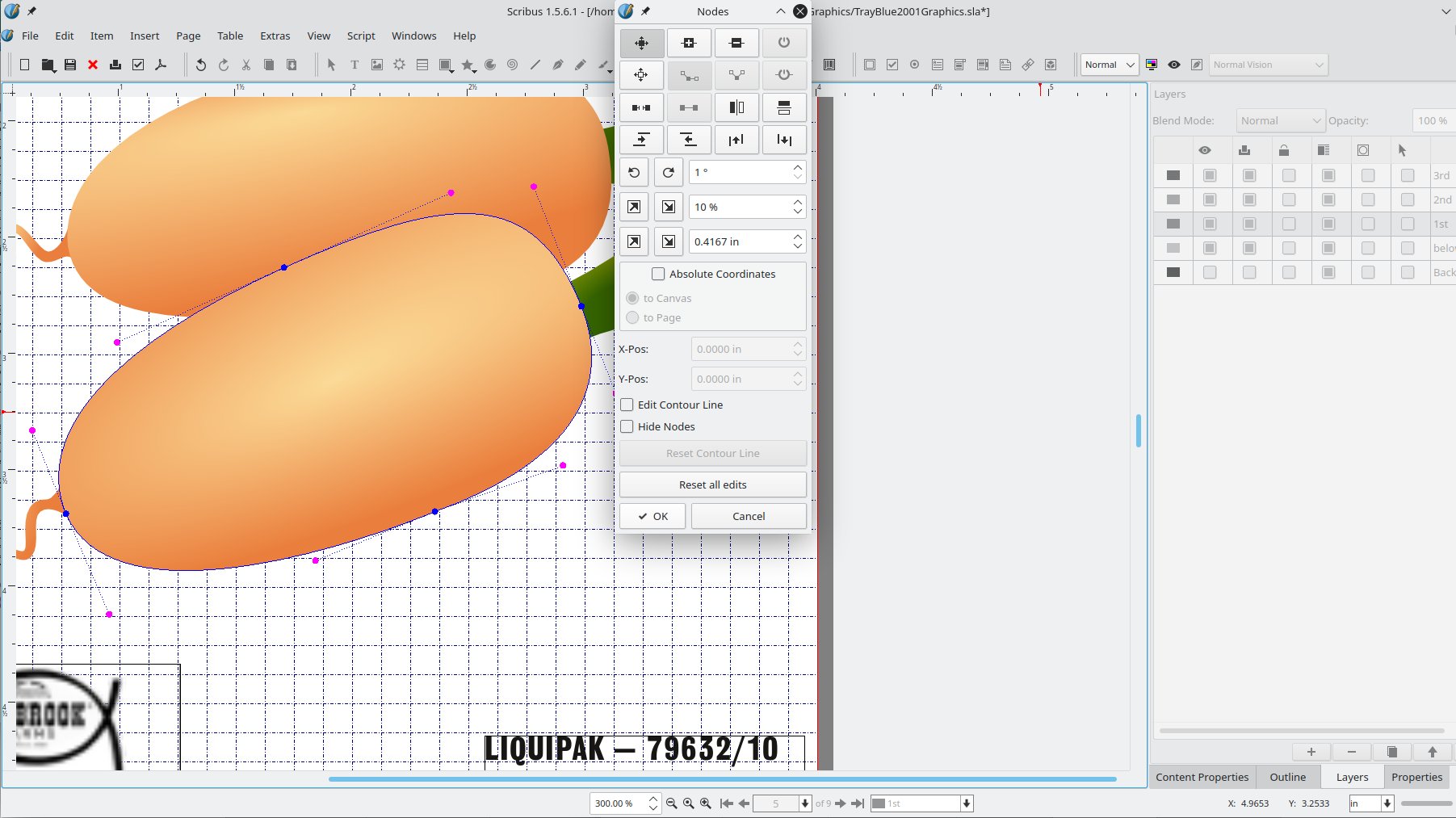The height and width of the screenshot is (818, 1456).
Task: Toggle the preview mode eye icon
Action: pos(1174,65)
